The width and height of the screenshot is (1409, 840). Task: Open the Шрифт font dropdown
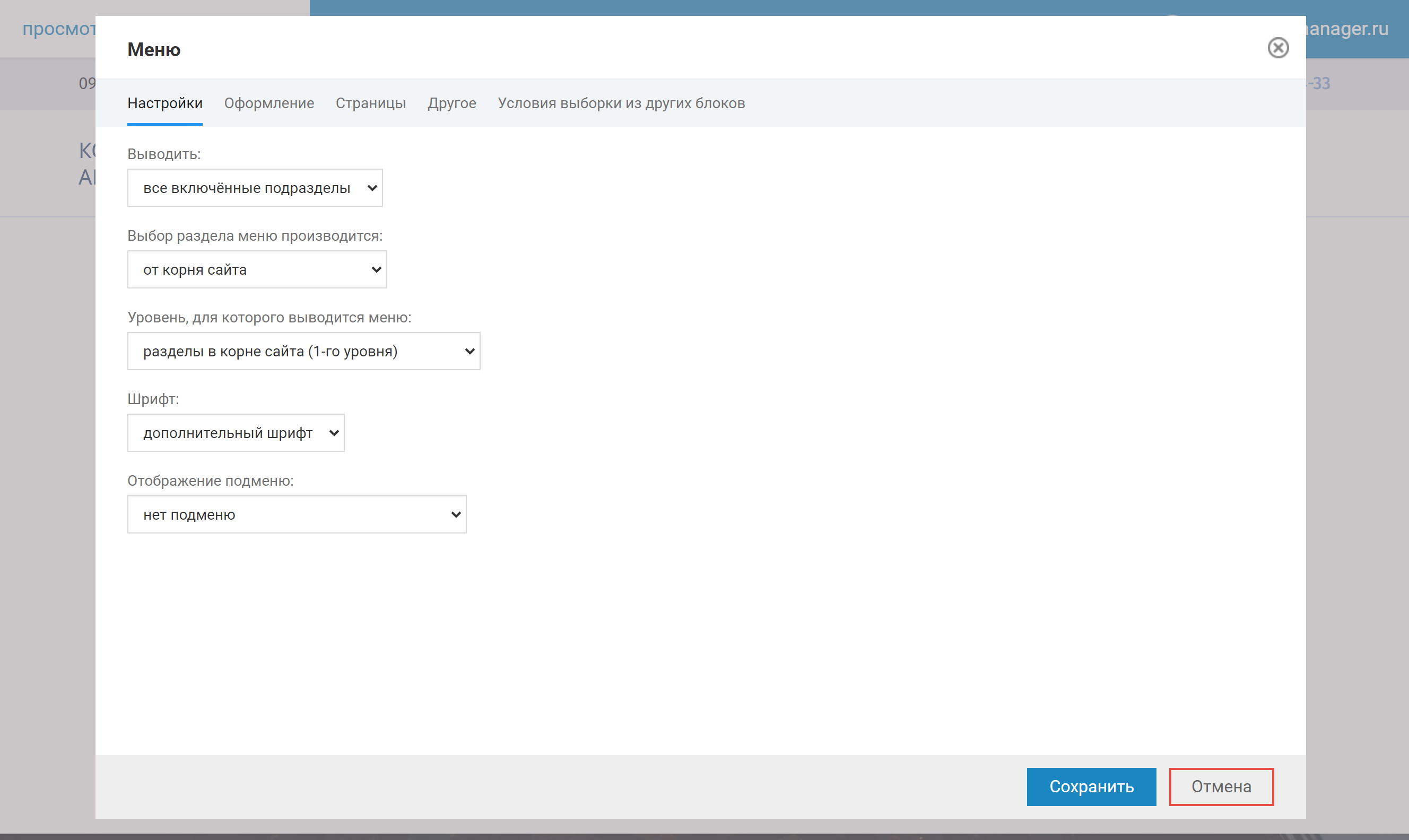tap(235, 433)
